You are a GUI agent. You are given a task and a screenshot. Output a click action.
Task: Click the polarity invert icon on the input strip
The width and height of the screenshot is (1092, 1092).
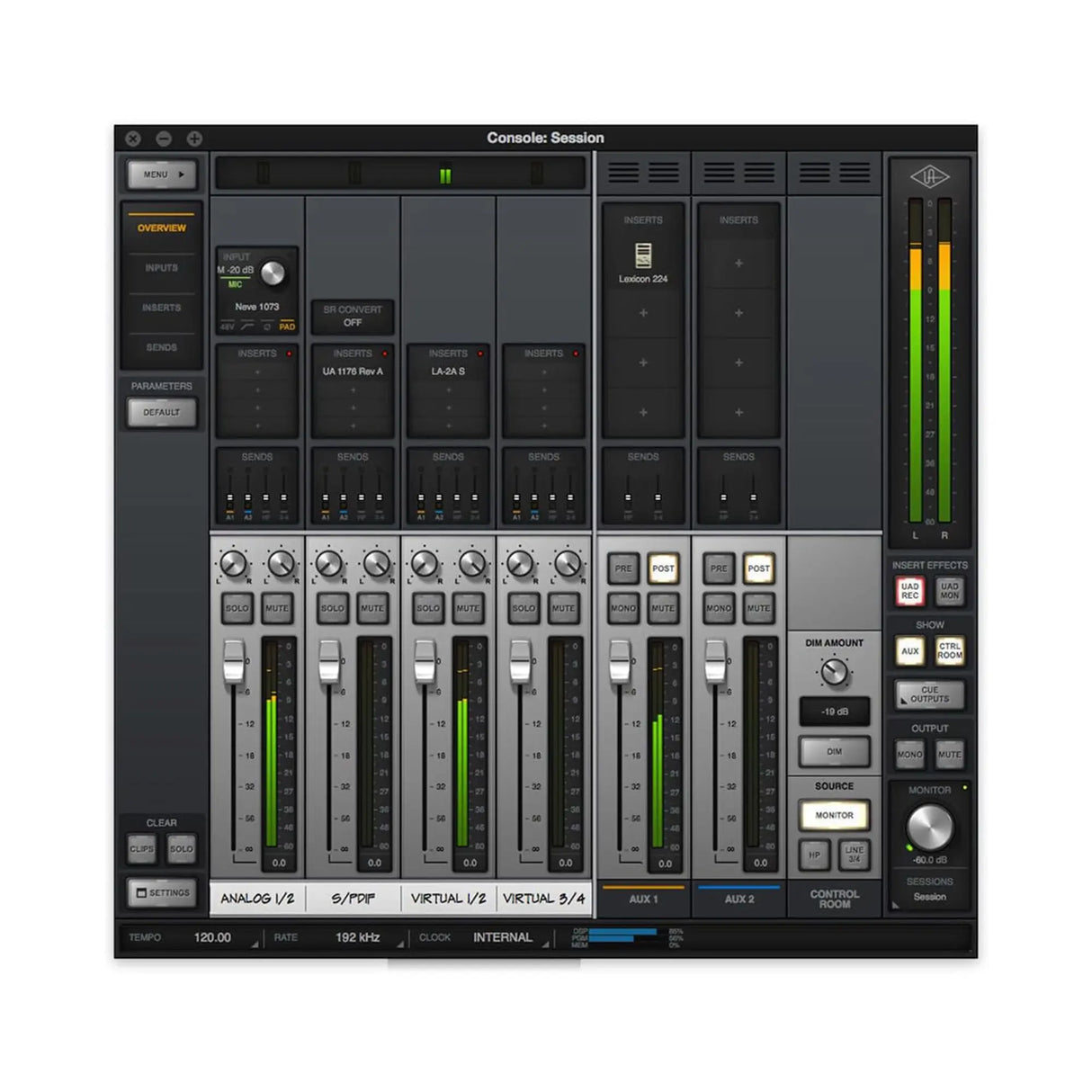(267, 326)
